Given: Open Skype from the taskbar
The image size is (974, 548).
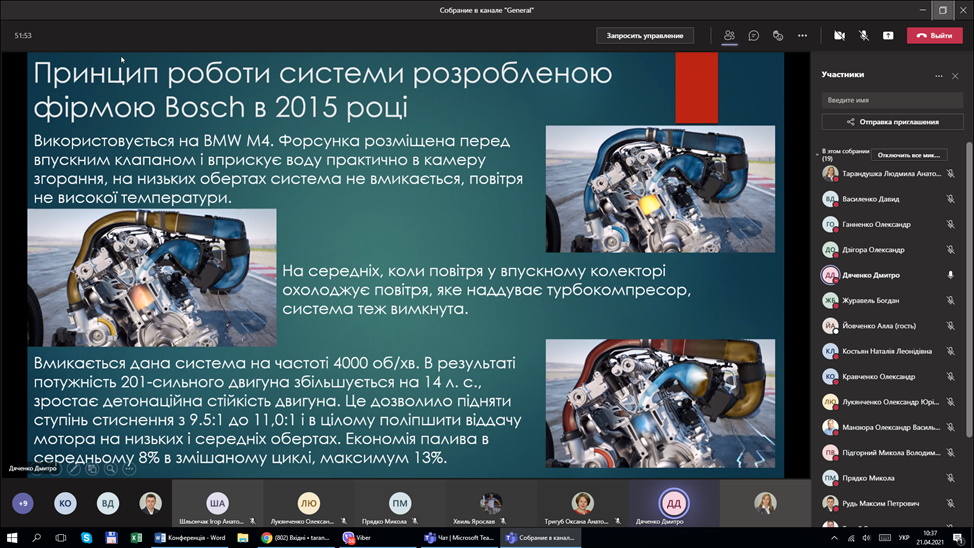Looking at the screenshot, I should coord(86,537).
